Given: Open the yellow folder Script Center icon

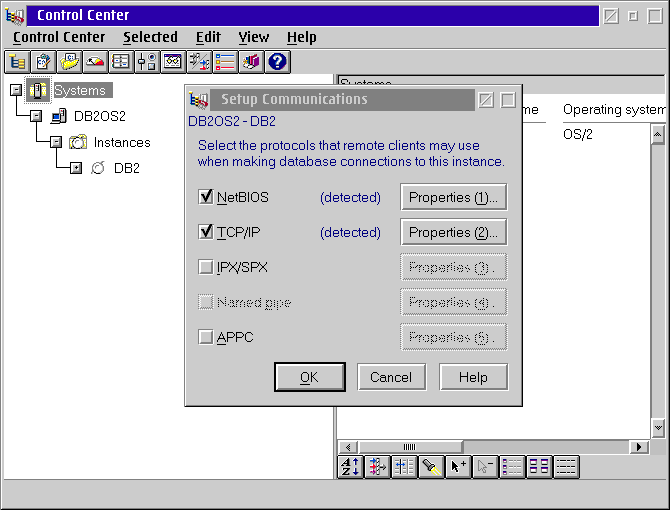Looking at the screenshot, I should pyautogui.click(x=69, y=62).
